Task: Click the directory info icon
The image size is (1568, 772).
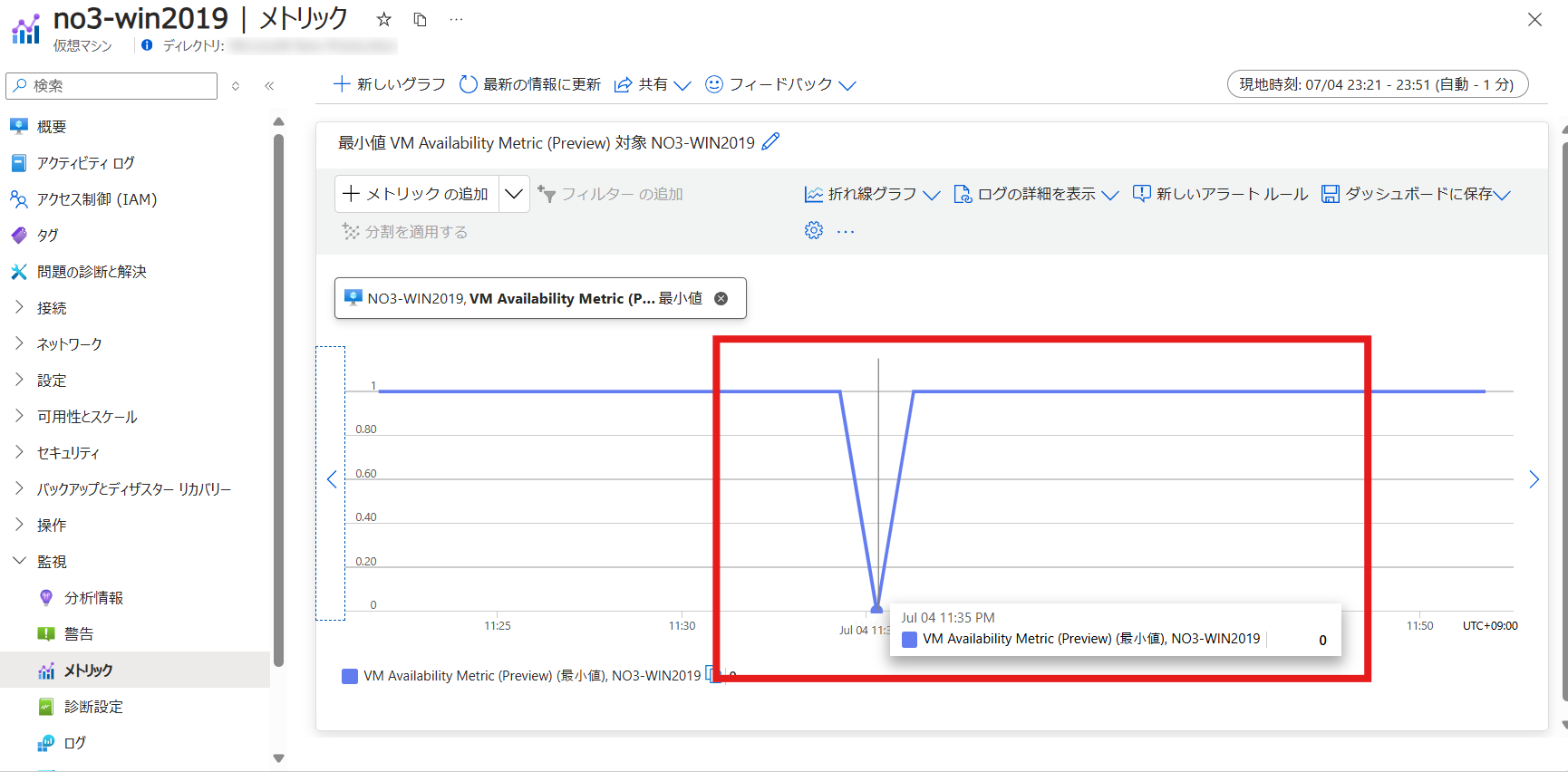Action: (x=147, y=45)
